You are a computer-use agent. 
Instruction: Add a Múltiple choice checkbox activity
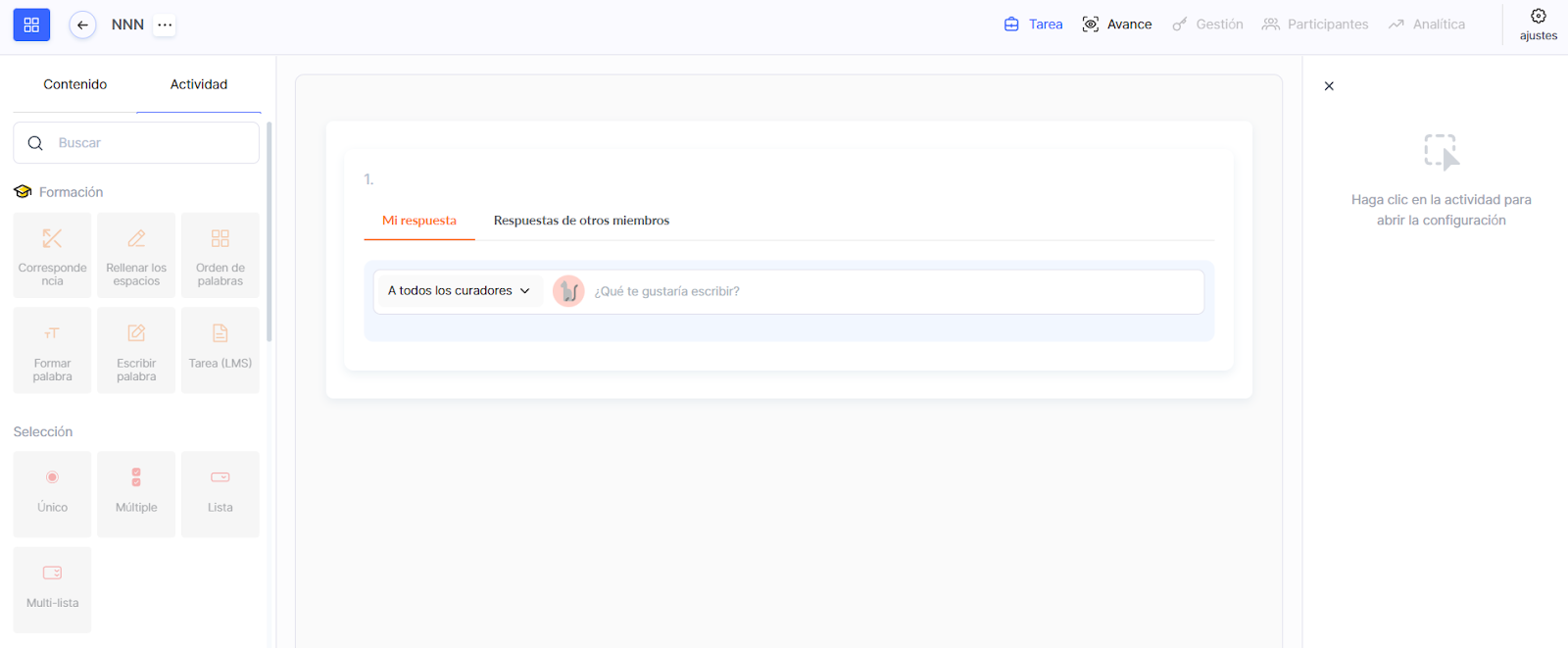point(136,493)
